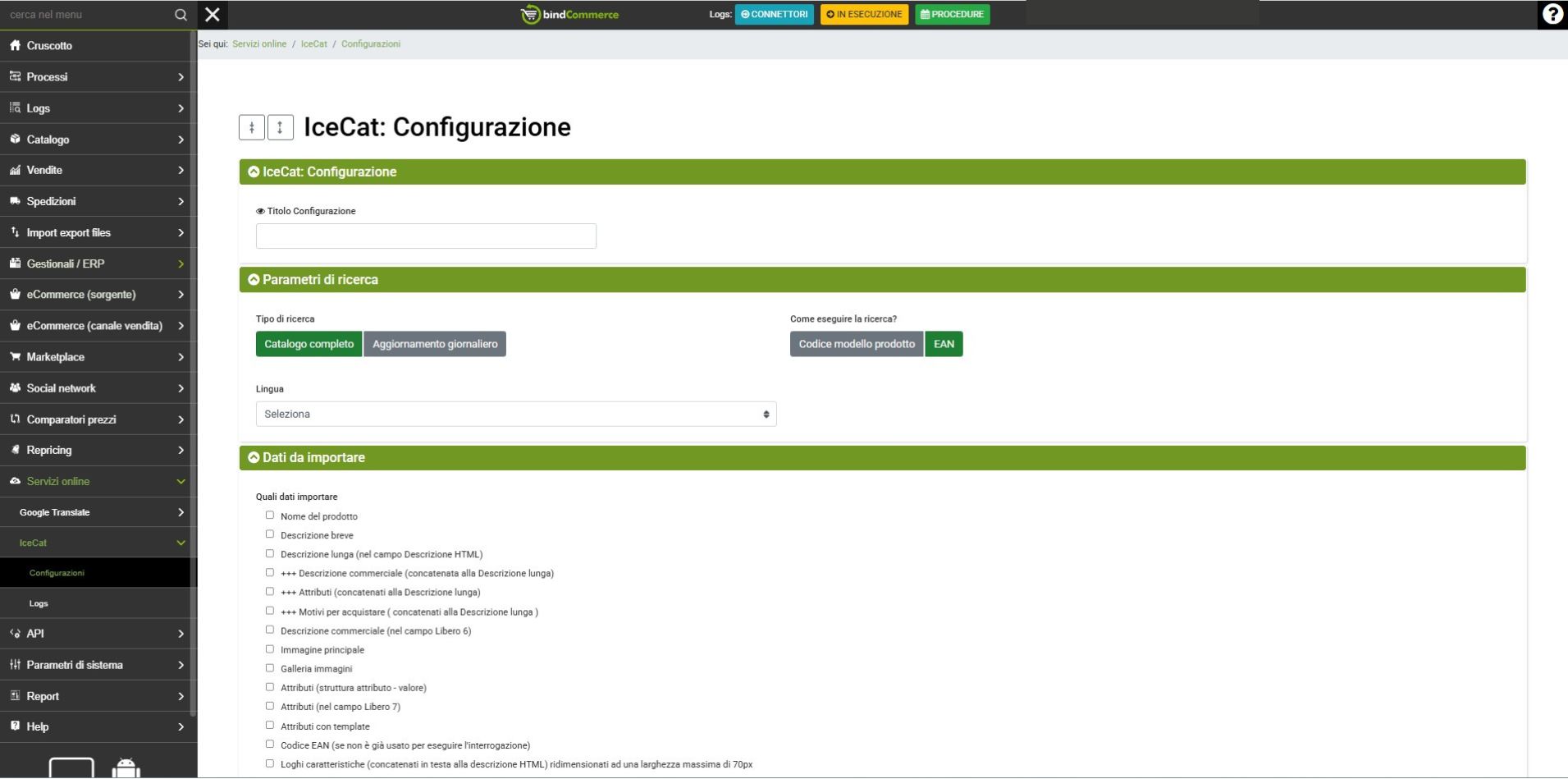
Task: Open the Lingua Seleziona dropdown
Action: tap(515, 415)
